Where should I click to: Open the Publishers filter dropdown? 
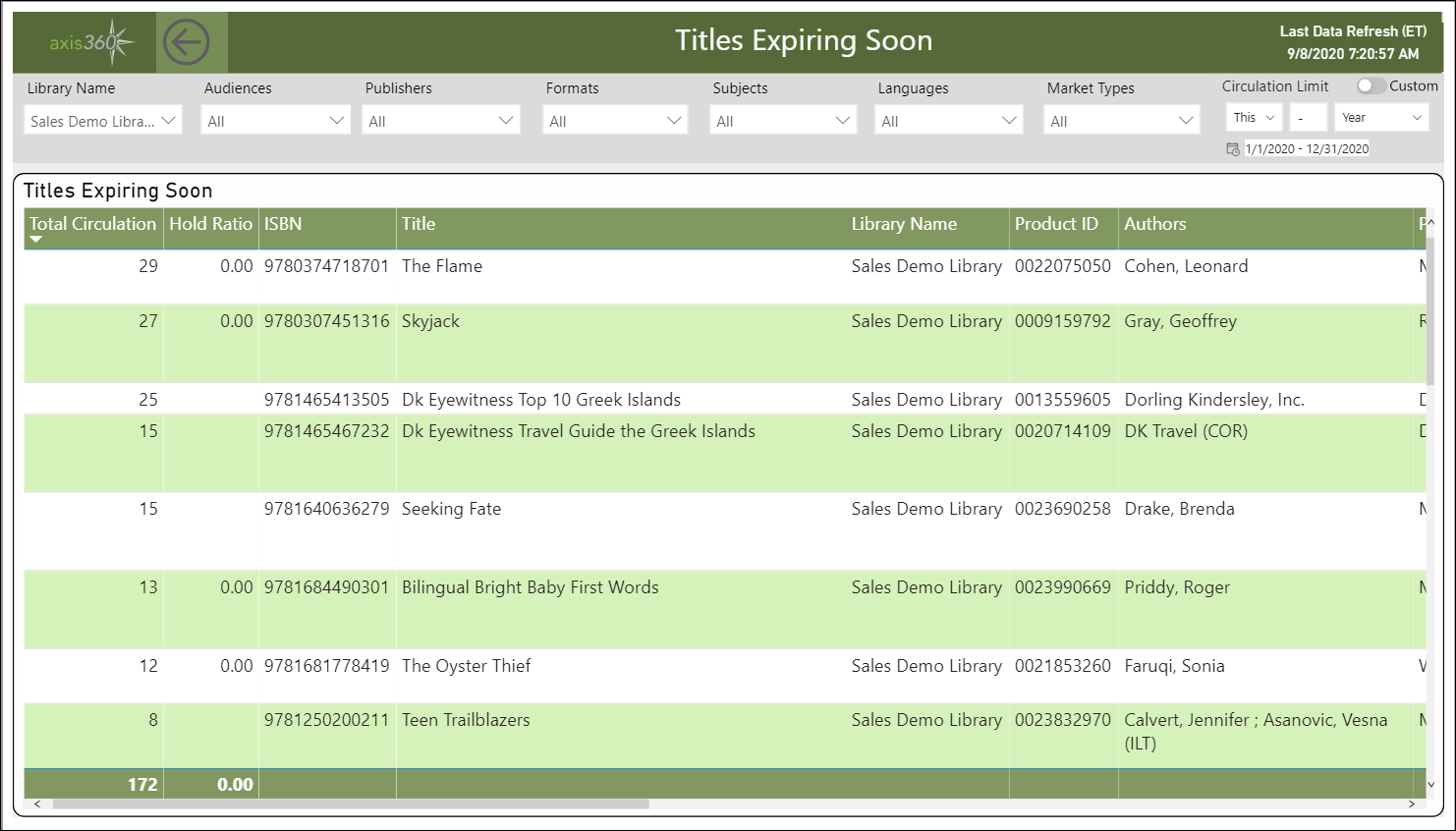point(440,119)
